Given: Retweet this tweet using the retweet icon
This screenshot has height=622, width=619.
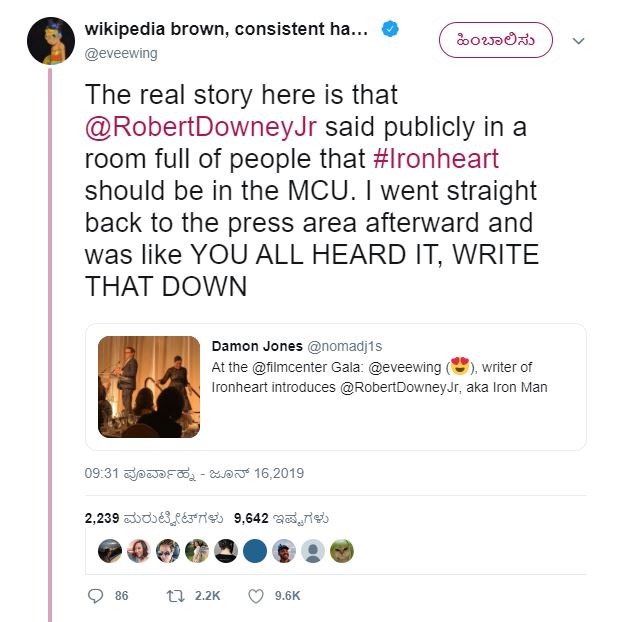Looking at the screenshot, I should (x=175, y=595).
